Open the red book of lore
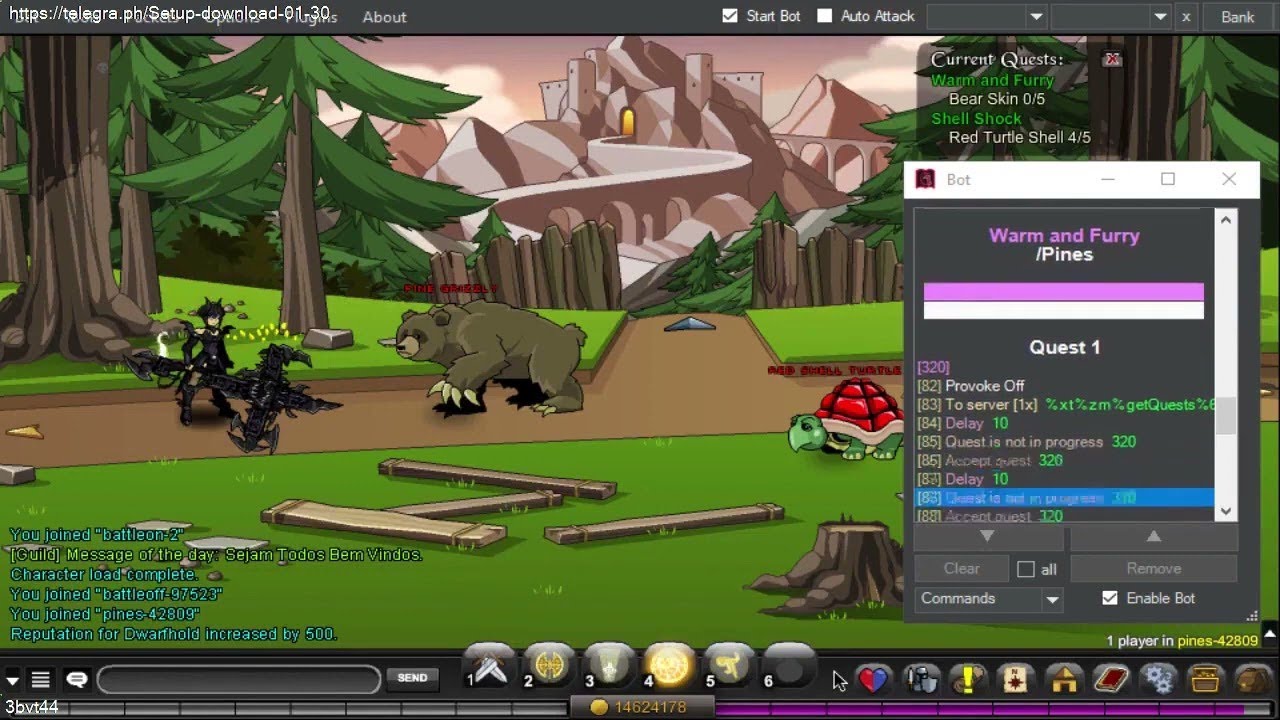 (x=1111, y=679)
